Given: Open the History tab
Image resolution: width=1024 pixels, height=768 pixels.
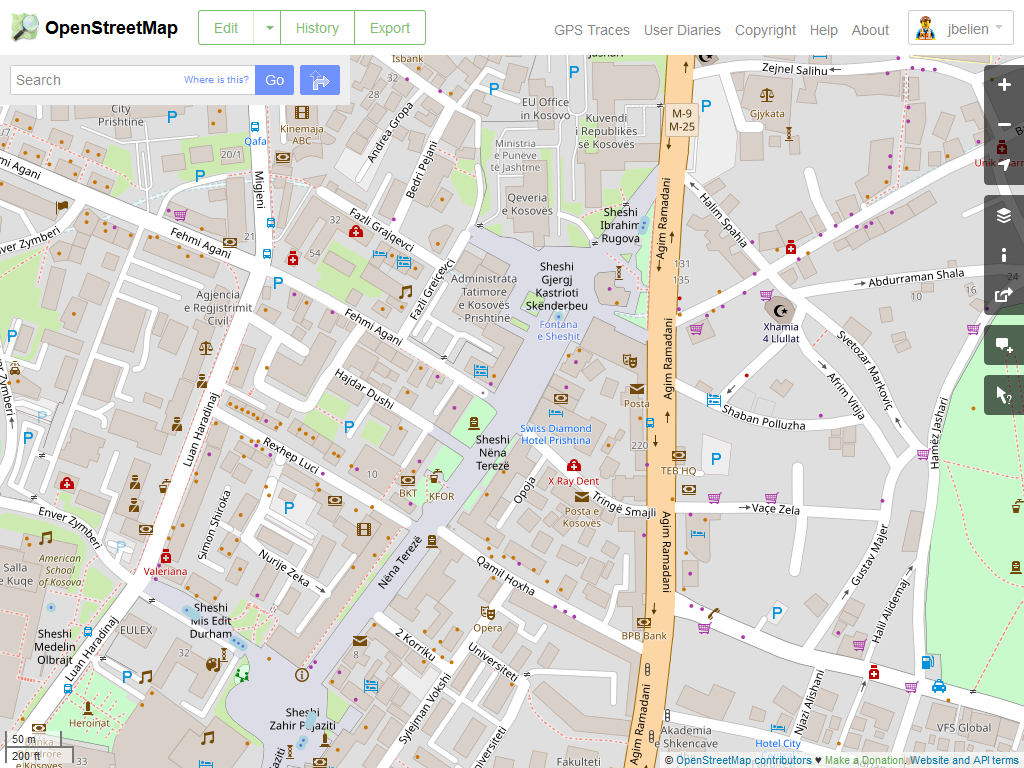Looking at the screenshot, I should tap(317, 28).
